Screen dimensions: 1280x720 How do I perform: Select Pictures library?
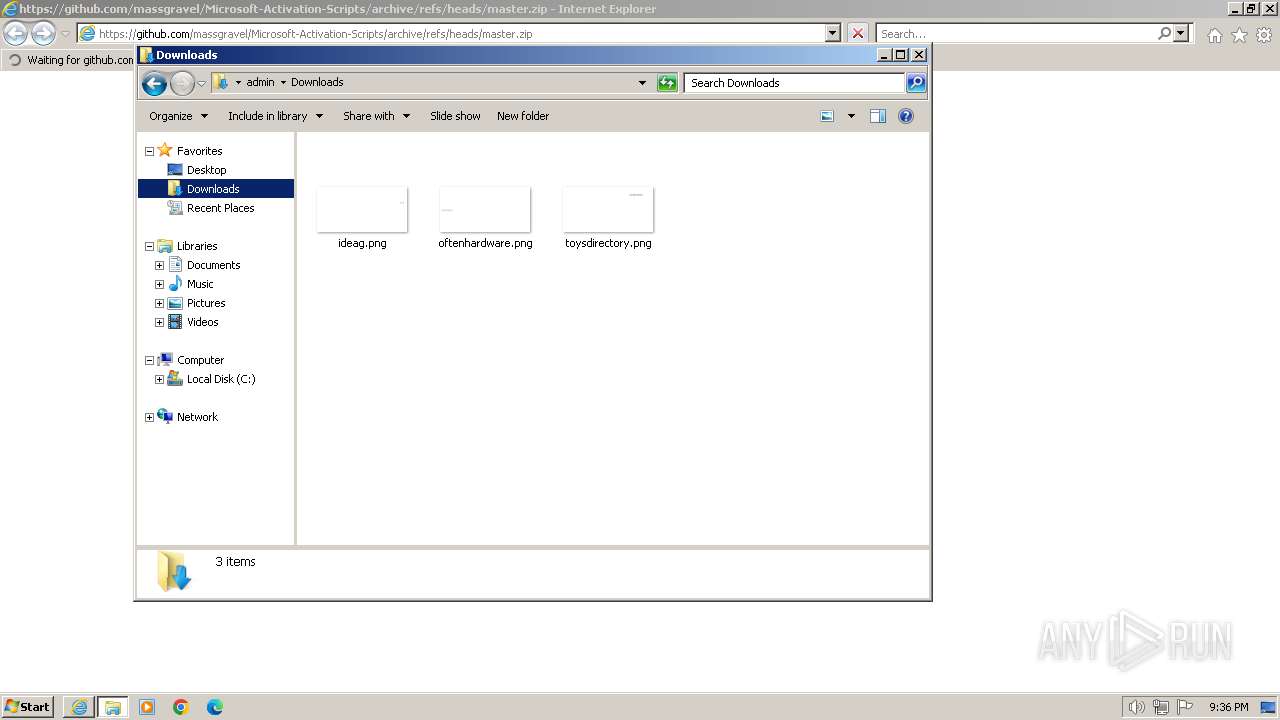point(206,303)
